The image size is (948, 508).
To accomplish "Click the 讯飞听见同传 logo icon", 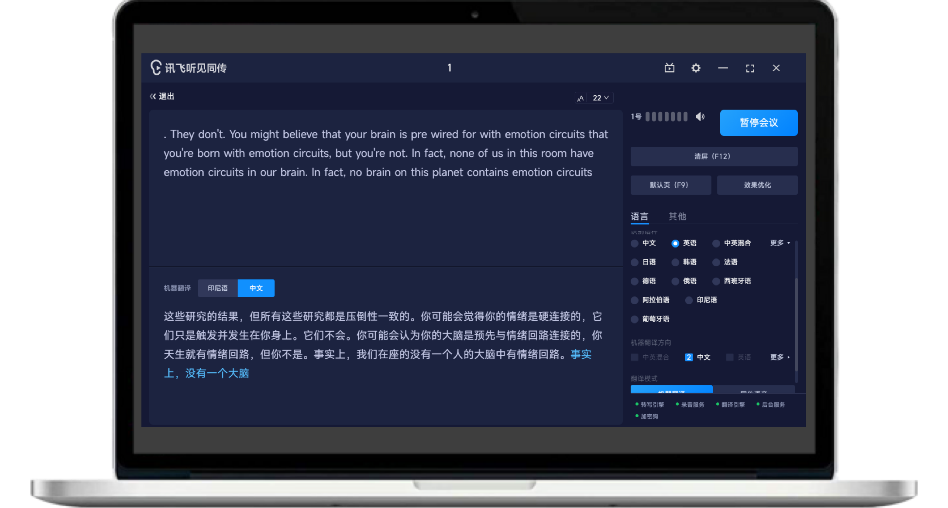I will point(156,68).
